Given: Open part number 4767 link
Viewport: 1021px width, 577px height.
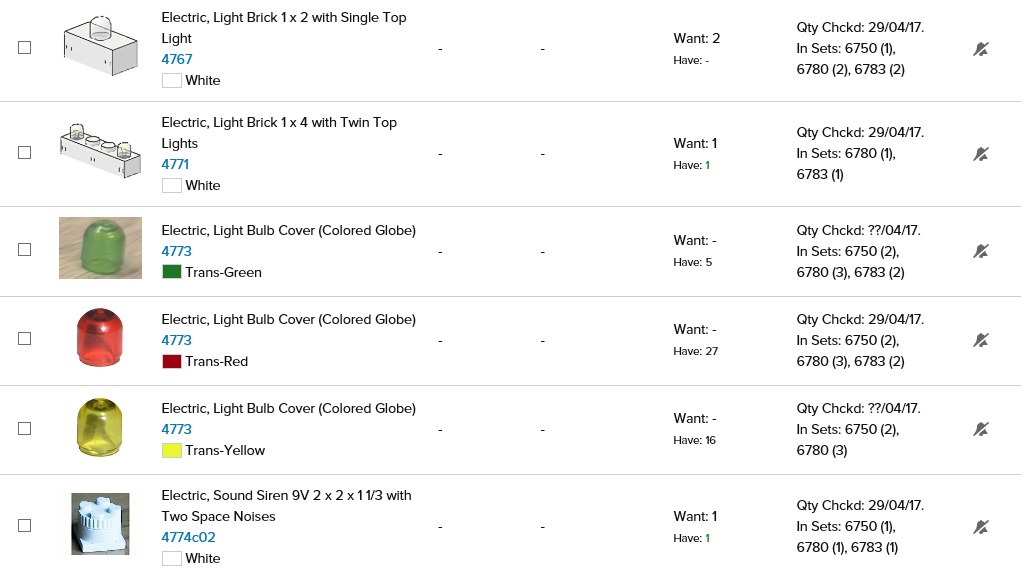Looking at the screenshot, I should [177, 59].
